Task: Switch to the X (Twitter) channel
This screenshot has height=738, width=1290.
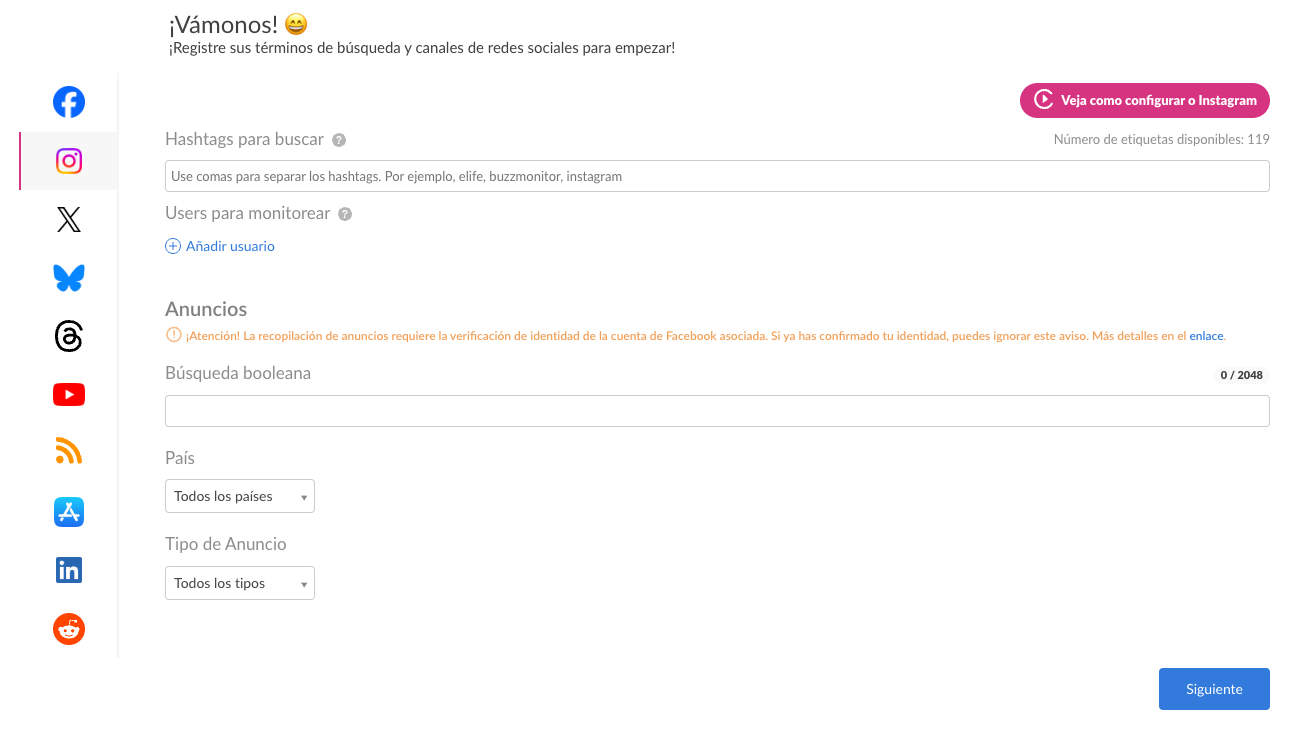Action: (69, 220)
